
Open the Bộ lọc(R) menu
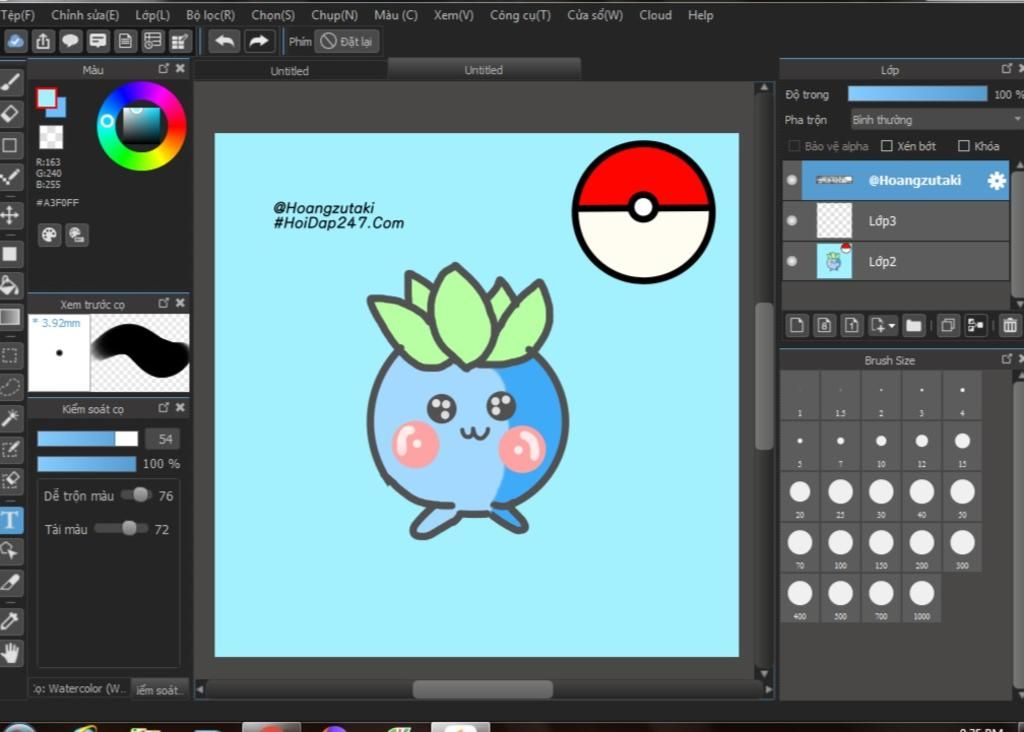(x=210, y=15)
